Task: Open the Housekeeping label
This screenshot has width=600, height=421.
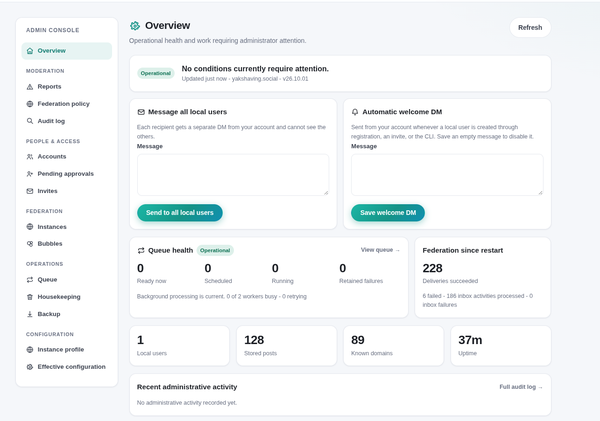Action: 59,297
